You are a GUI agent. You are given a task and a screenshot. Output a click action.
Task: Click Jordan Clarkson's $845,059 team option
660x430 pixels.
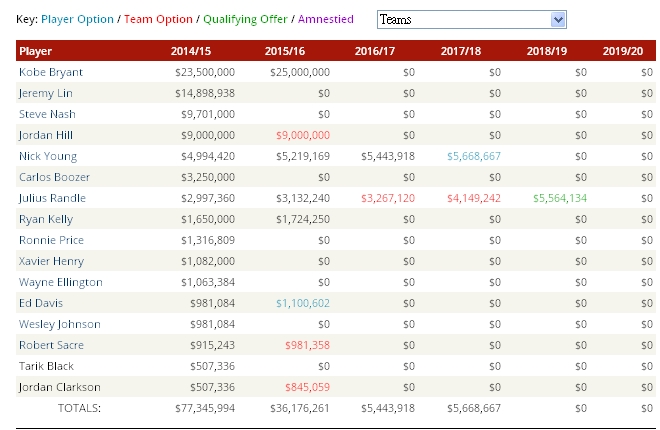308,387
